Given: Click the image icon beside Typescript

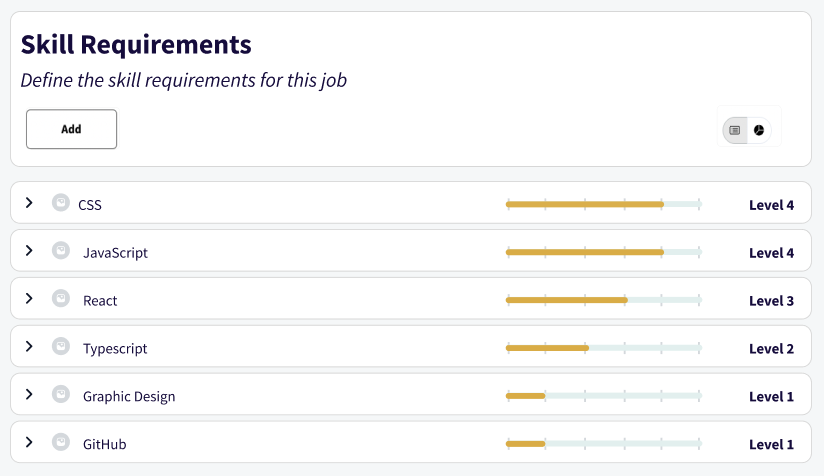Looking at the screenshot, I should click(x=61, y=346).
